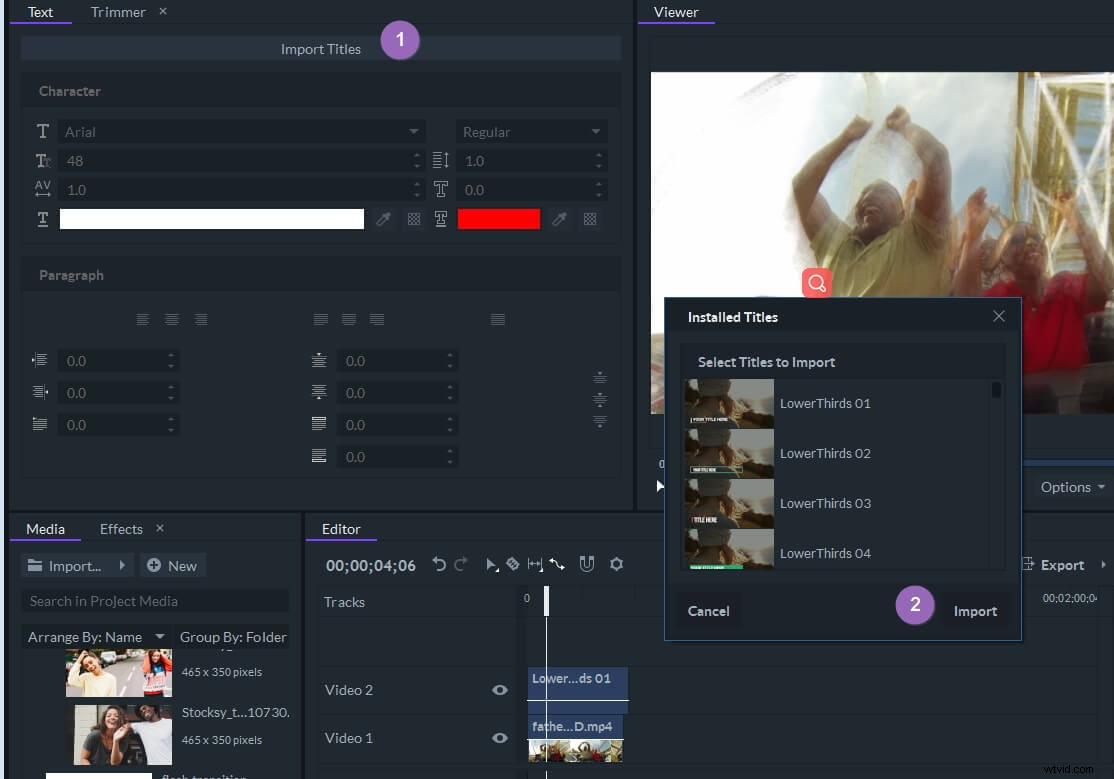The image size is (1114, 779).
Task: Toggle snapping with the magnet icon
Action: point(587,564)
